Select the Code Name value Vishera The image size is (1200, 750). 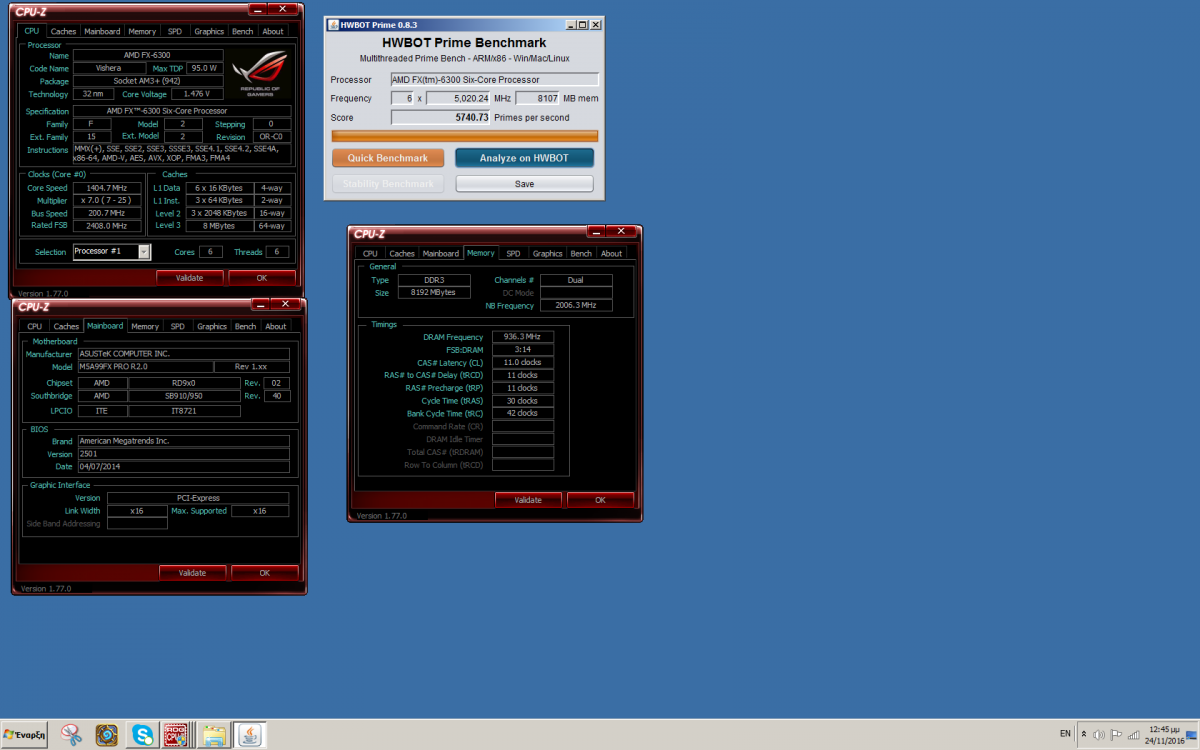point(107,68)
